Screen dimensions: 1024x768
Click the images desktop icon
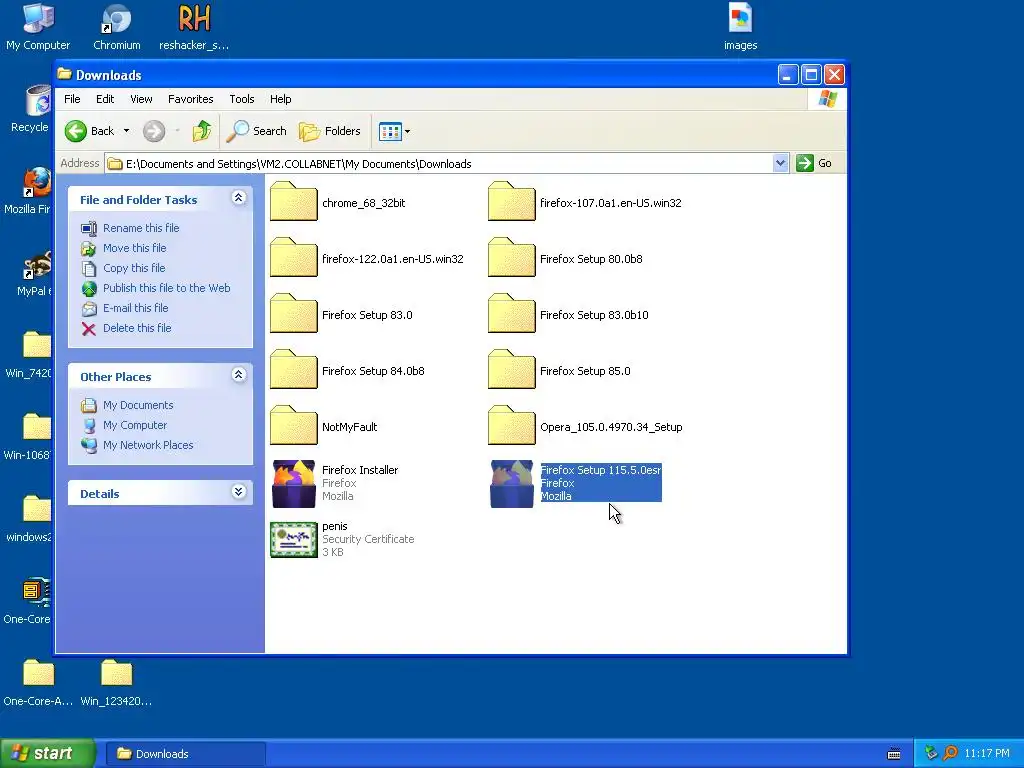pos(741,18)
